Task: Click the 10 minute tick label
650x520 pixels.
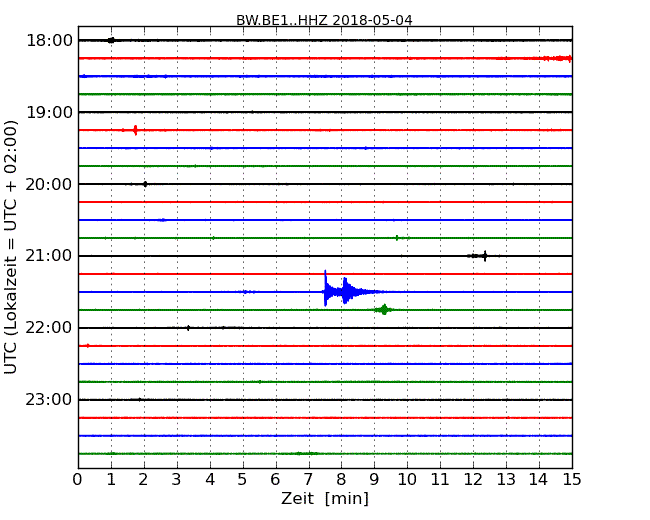Action: pos(407,479)
